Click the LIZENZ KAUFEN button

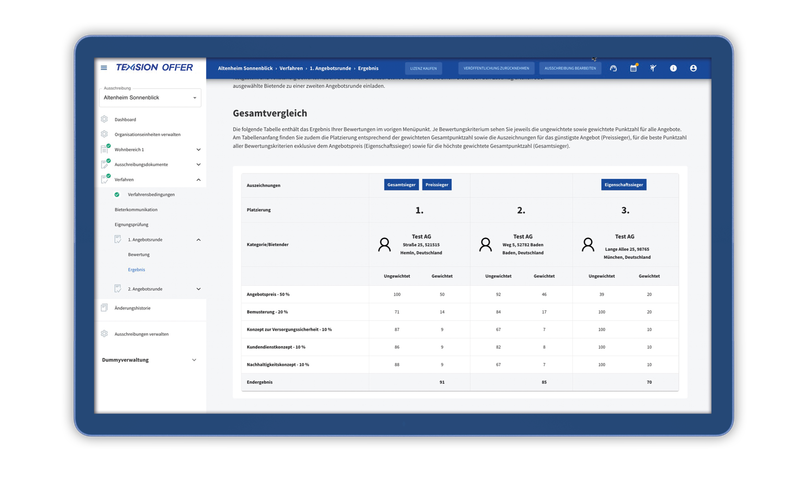click(x=423, y=68)
